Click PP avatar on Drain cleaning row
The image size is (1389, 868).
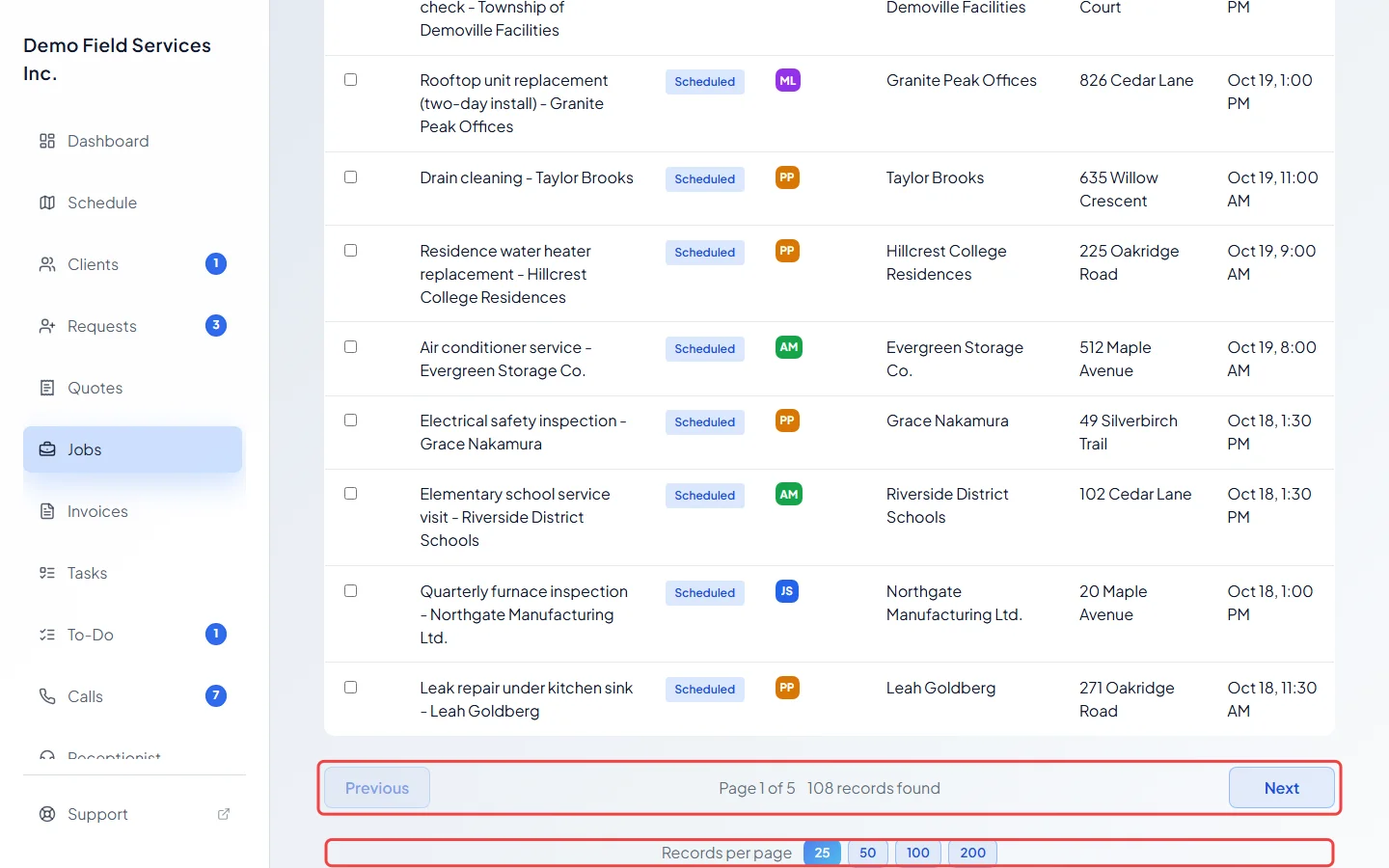point(787,177)
